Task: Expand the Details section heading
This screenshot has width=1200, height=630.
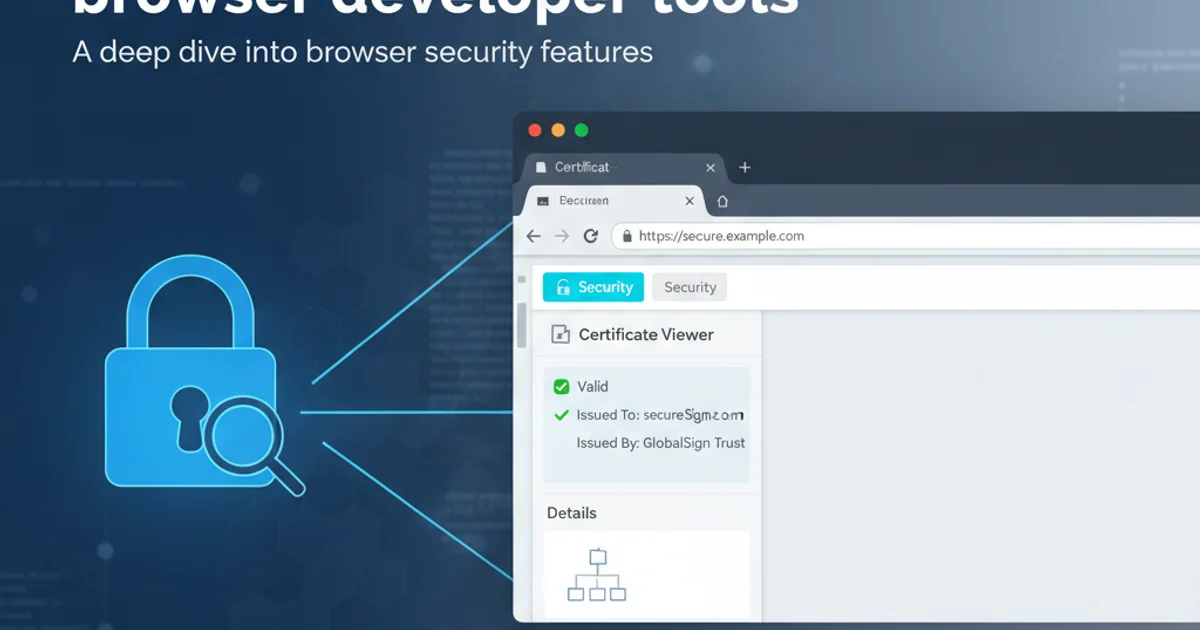Action: [x=572, y=513]
